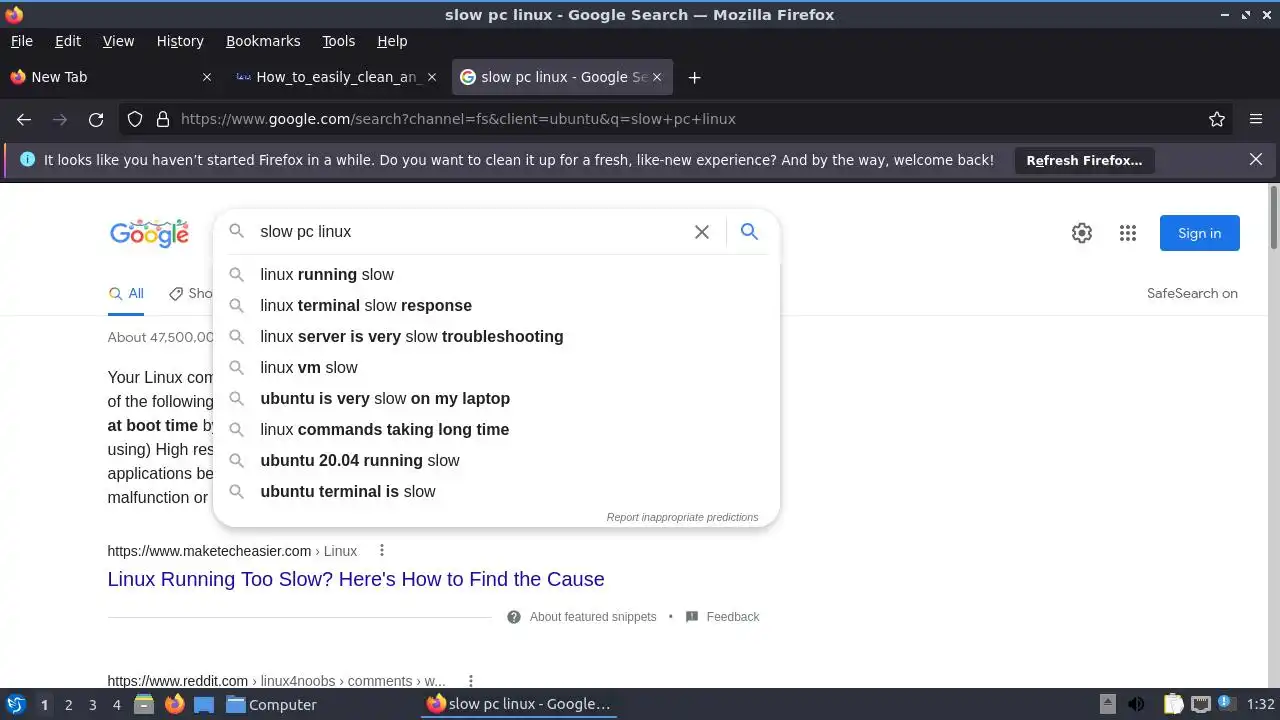1280x720 pixels.
Task: Choose suggestion ubuntu is very slow on my laptop
Action: point(496,398)
